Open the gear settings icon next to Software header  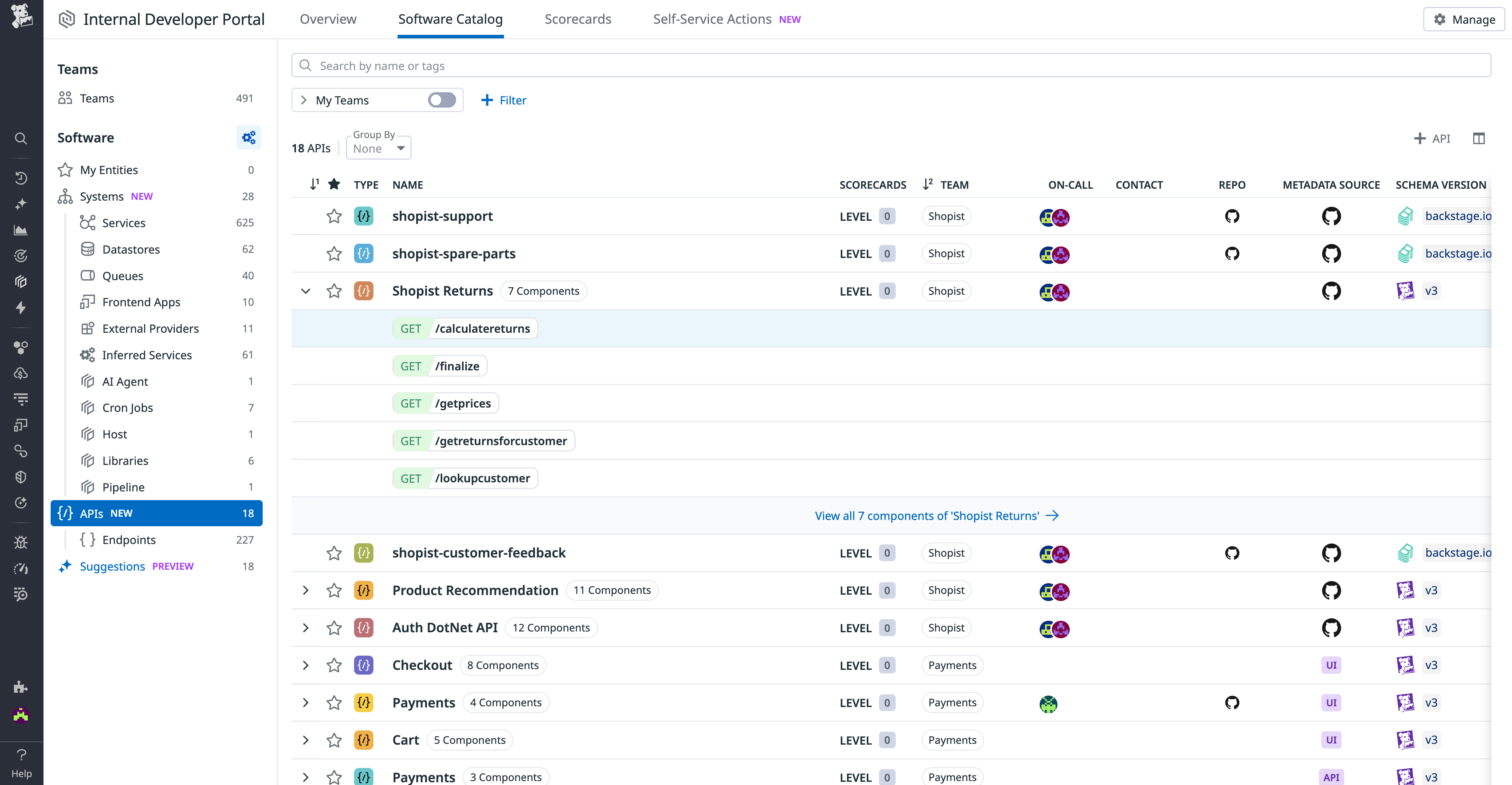[x=249, y=137]
